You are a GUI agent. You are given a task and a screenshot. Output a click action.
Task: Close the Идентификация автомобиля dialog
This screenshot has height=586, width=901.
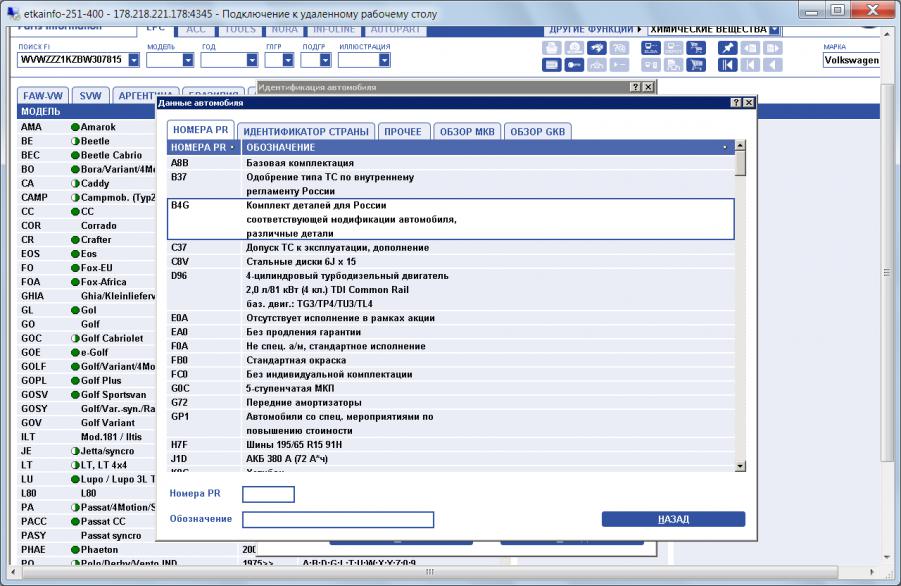coord(648,87)
